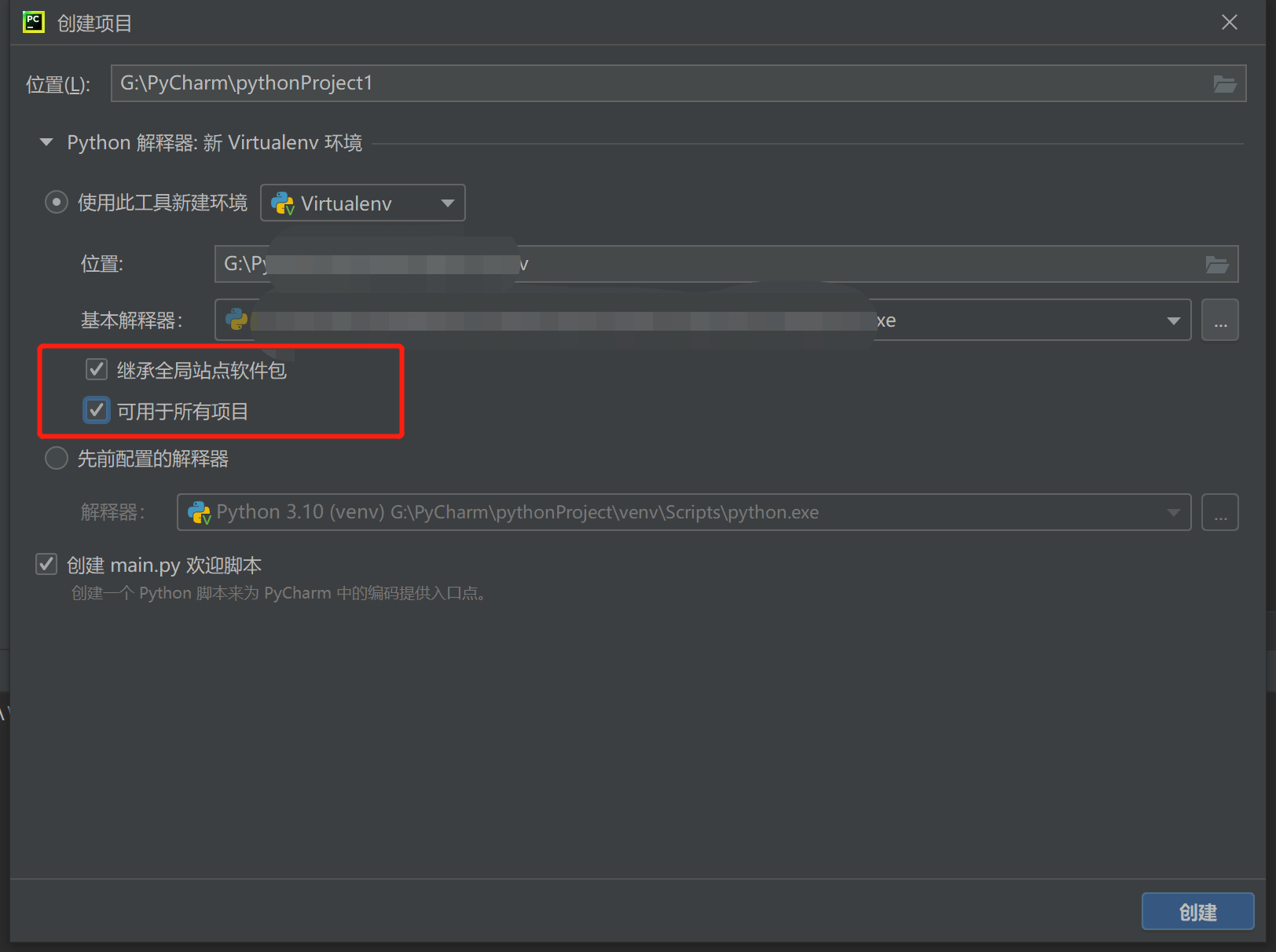Click the 基本解释器 label

(x=132, y=320)
